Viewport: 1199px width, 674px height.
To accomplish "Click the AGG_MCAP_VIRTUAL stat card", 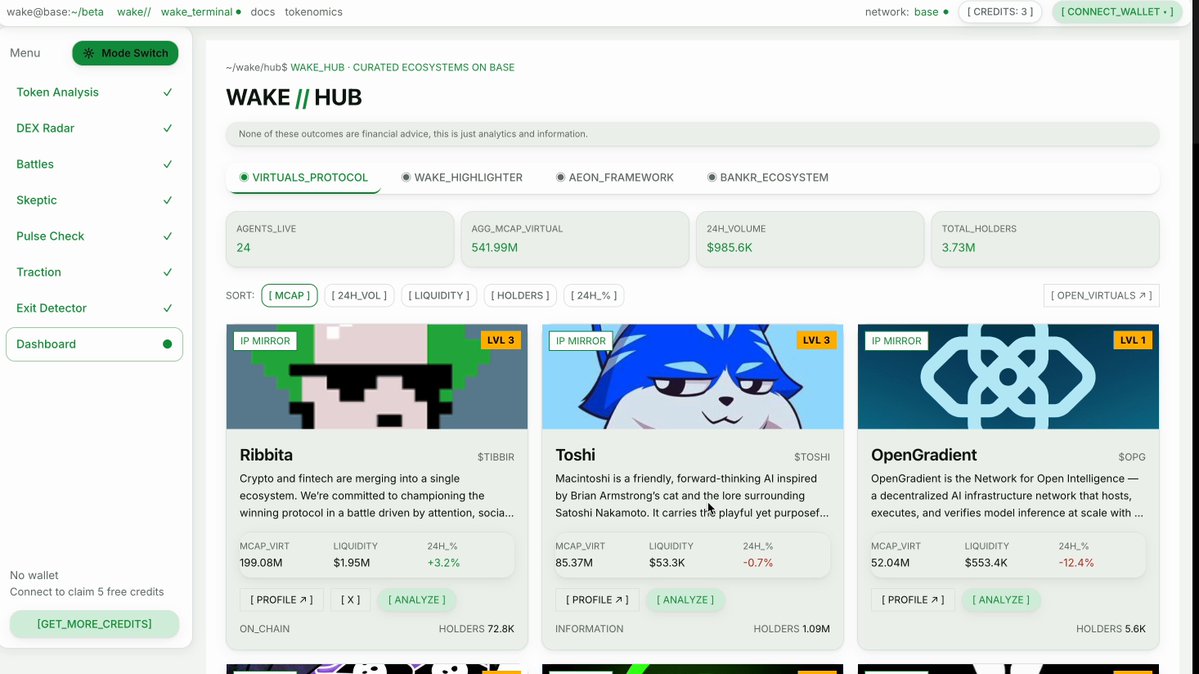I will [575, 239].
